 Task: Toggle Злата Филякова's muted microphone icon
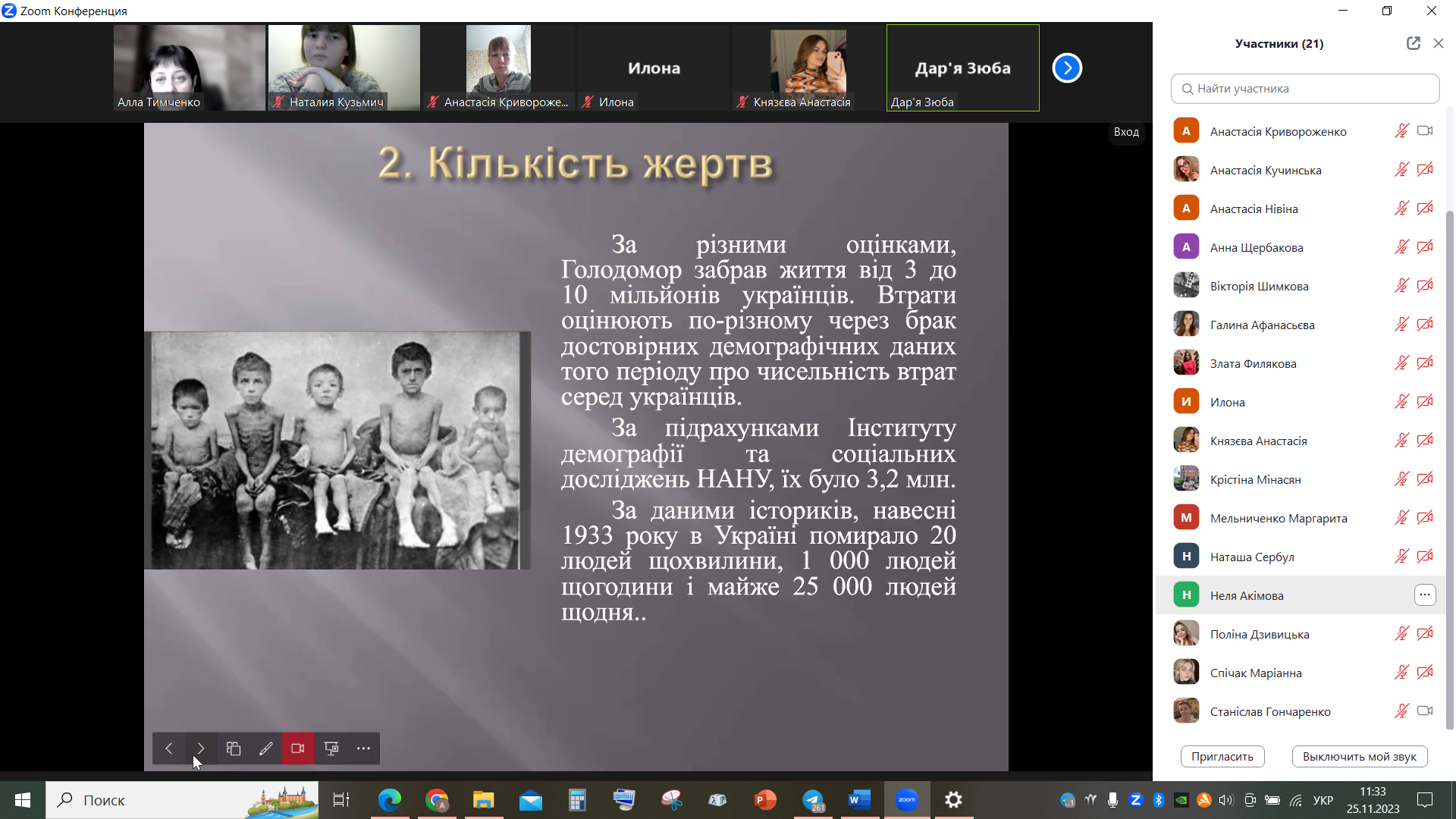1401,363
